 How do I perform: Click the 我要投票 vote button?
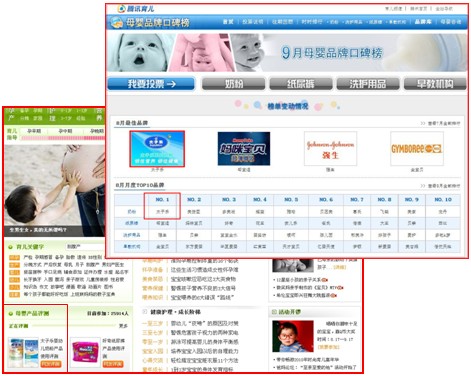click(x=151, y=84)
